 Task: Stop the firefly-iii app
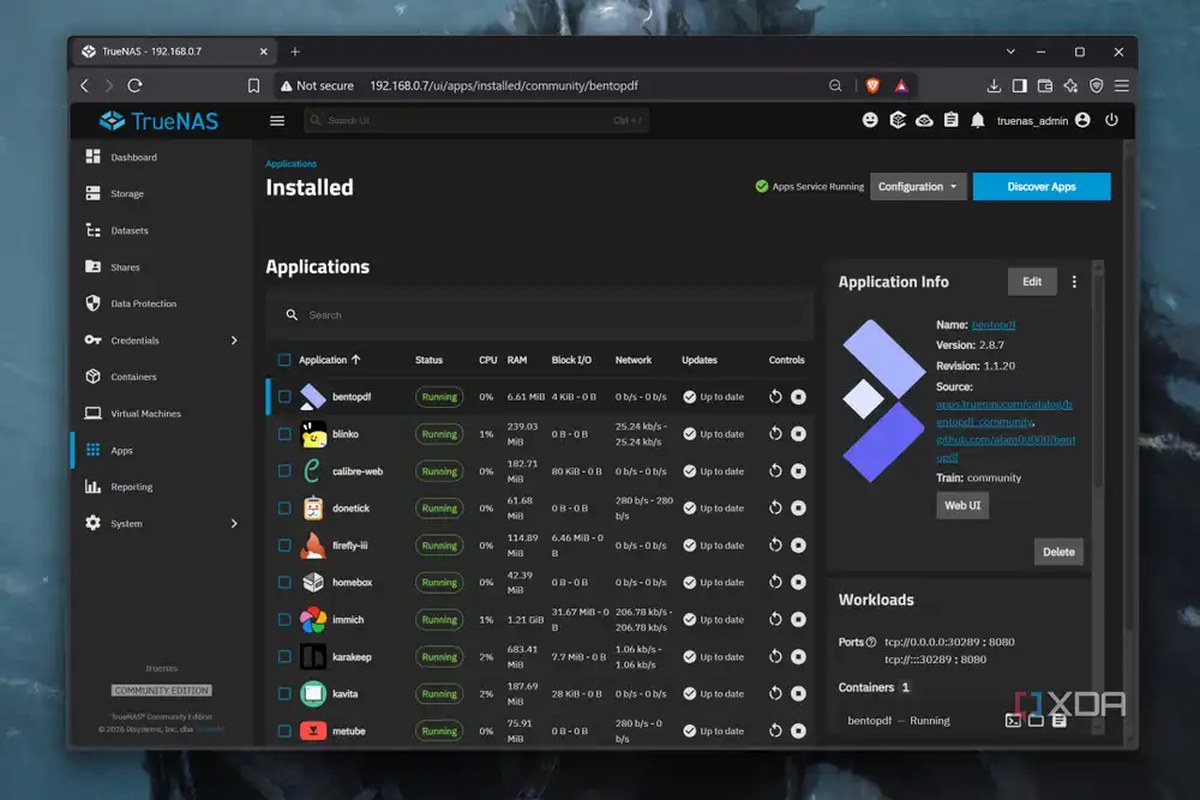point(798,545)
